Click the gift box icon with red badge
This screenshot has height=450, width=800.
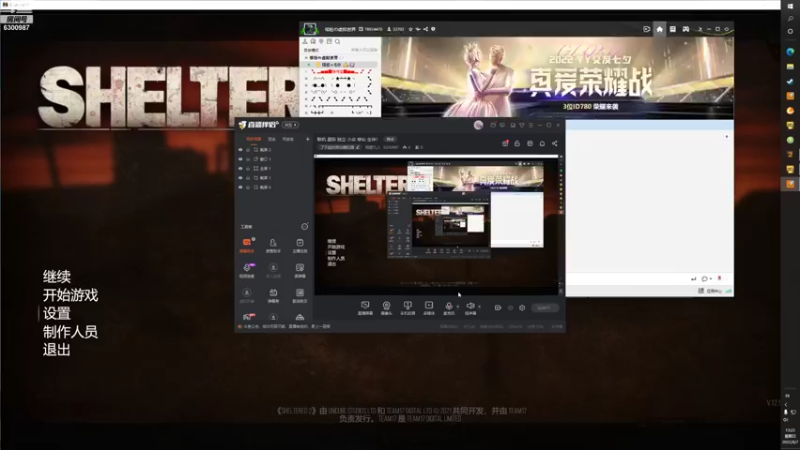(x=505, y=143)
